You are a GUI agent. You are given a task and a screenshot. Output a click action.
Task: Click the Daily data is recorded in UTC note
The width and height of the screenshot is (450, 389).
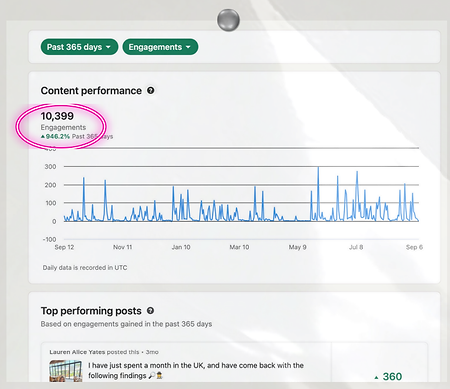pos(85,267)
